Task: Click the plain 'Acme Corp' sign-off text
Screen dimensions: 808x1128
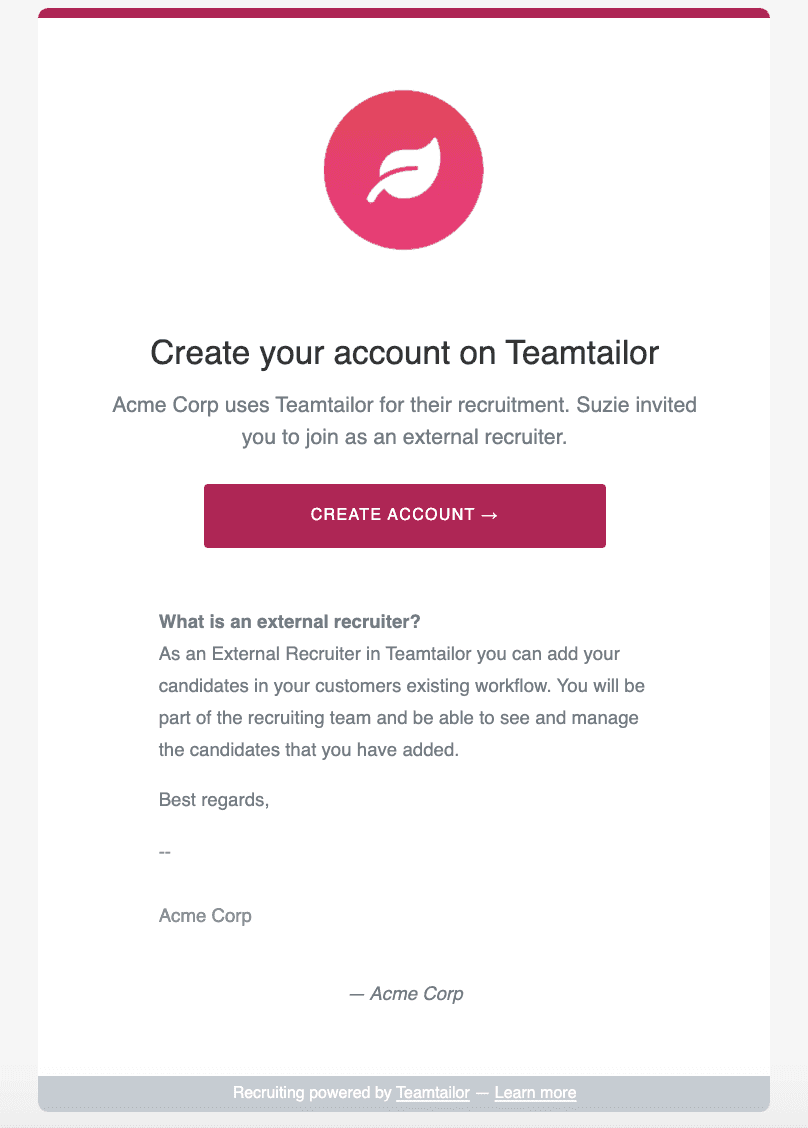Action: tap(205, 916)
